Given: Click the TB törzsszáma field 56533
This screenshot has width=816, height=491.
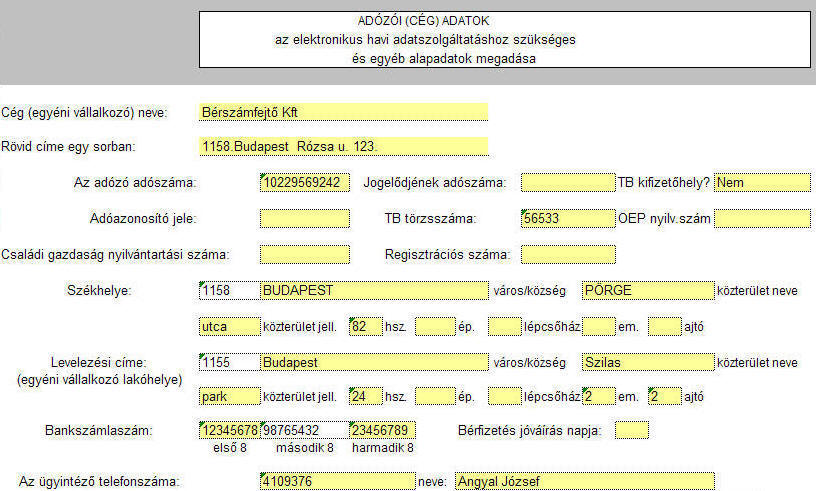Looking at the screenshot, I should pyautogui.click(x=568, y=218).
